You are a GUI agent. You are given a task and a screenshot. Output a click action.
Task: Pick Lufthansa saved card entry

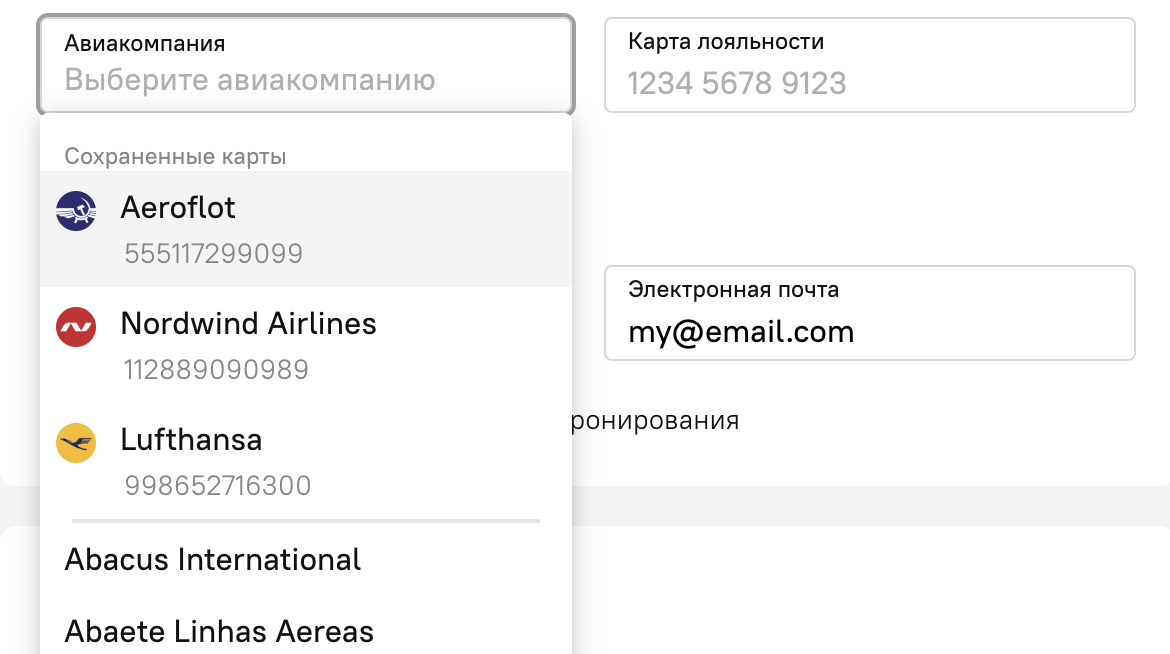[191, 440]
